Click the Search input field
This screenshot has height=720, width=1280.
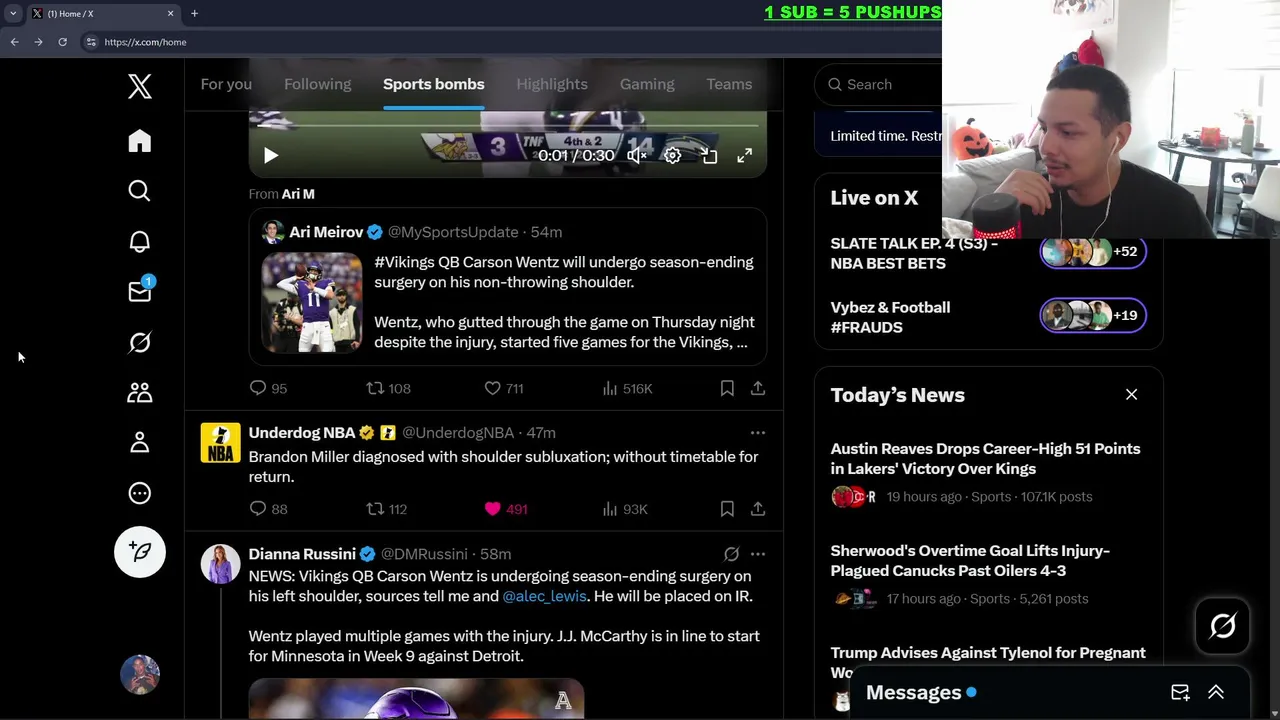878,84
